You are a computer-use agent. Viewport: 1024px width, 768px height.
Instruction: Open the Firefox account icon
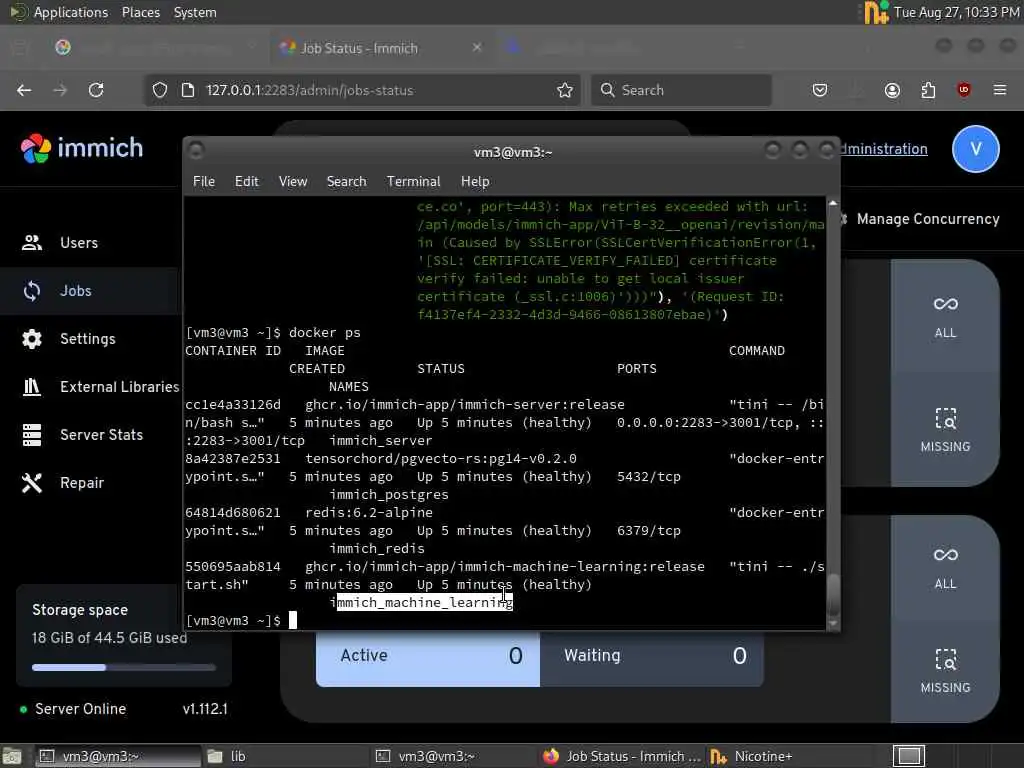(x=892, y=90)
